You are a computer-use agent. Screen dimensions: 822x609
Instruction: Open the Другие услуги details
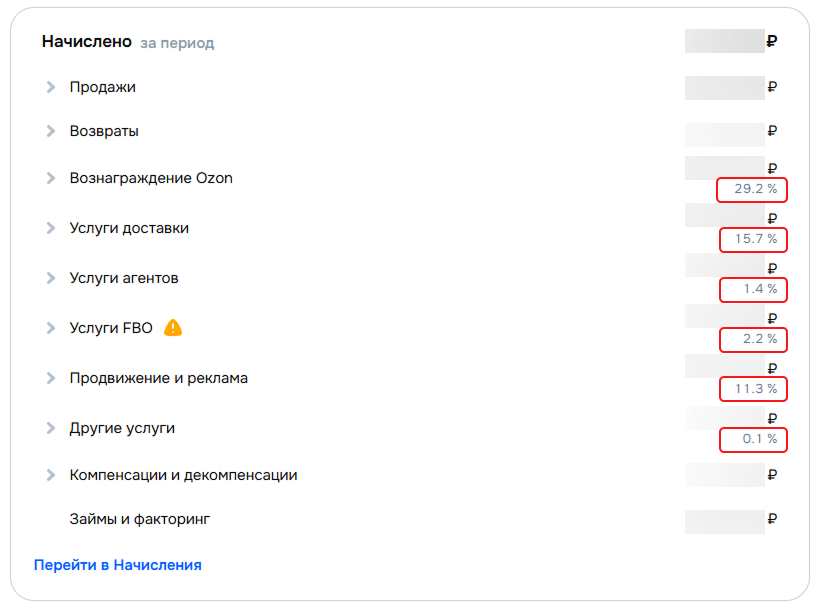(50, 428)
